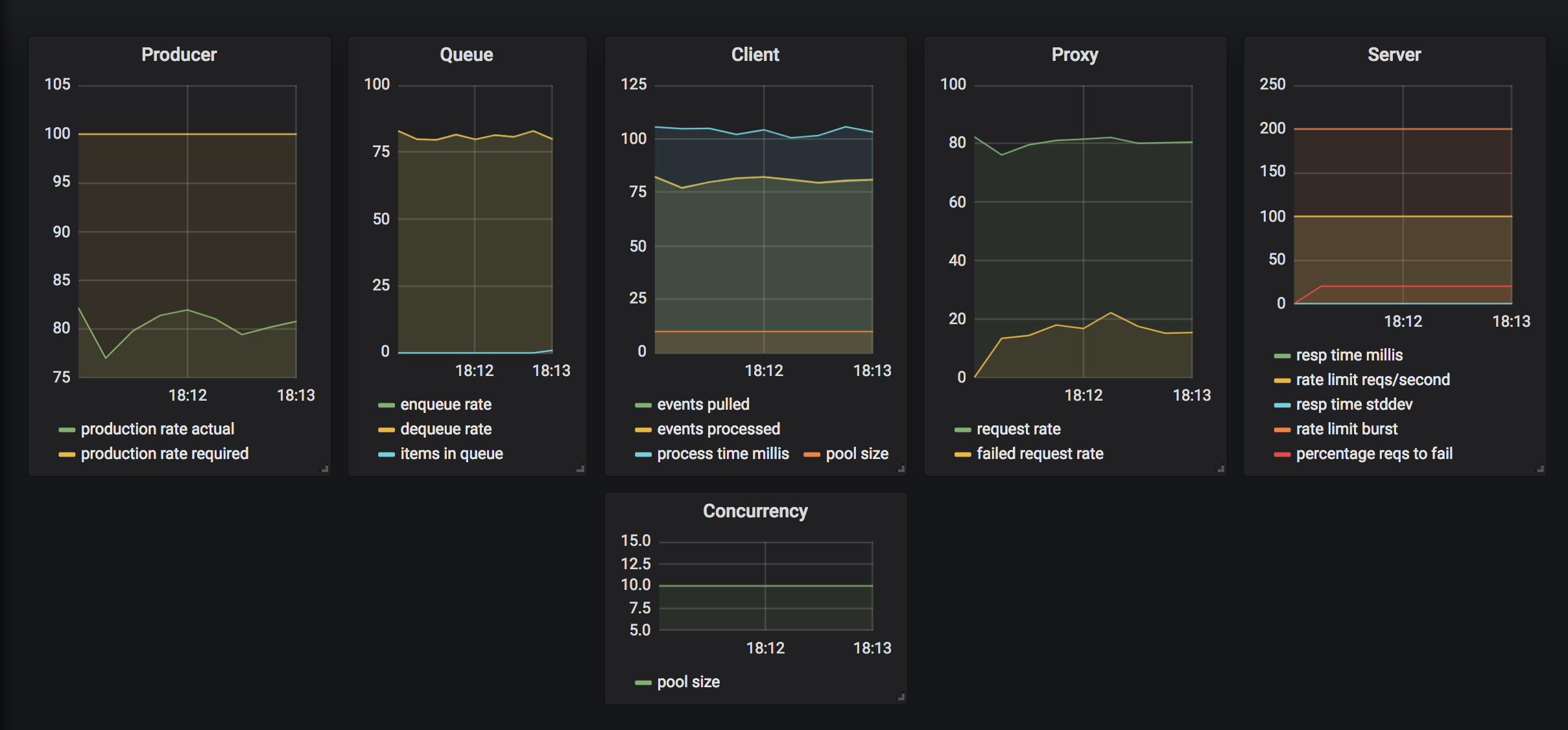
Task: Open the Server panel title menu
Action: point(1394,54)
